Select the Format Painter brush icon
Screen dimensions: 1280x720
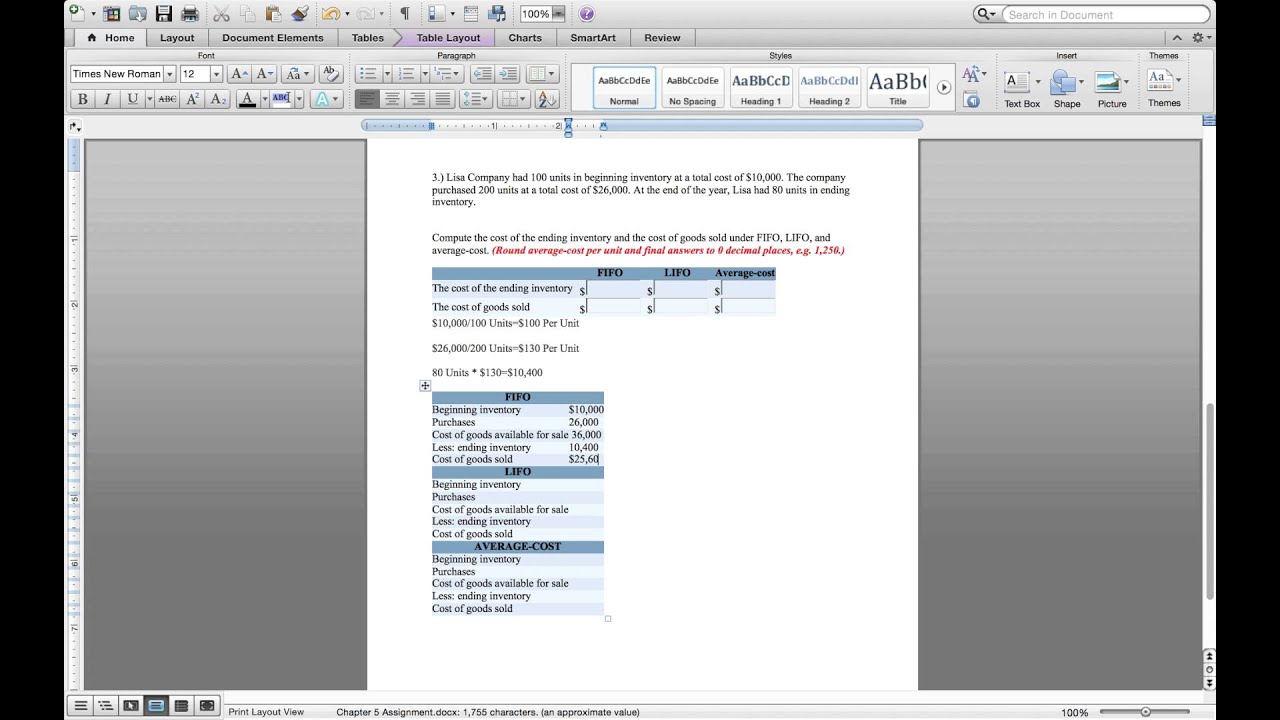coord(300,14)
